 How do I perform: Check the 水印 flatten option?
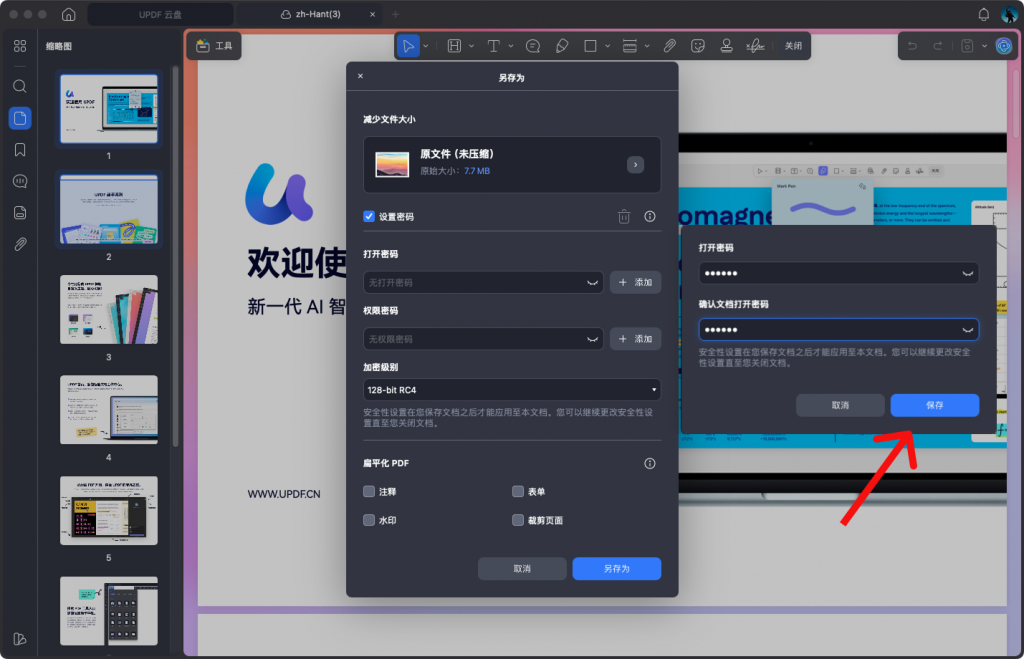pyautogui.click(x=369, y=520)
